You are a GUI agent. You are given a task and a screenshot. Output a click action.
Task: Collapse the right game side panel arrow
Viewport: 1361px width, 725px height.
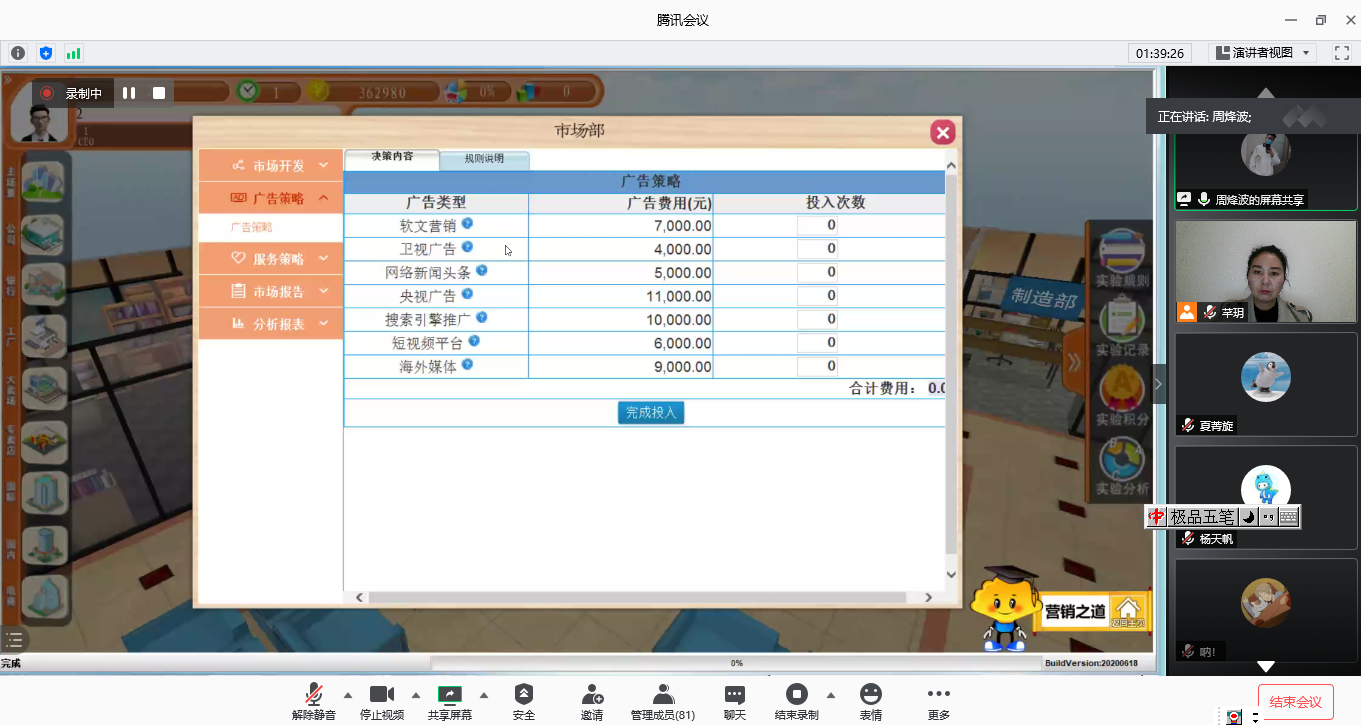coord(1074,362)
